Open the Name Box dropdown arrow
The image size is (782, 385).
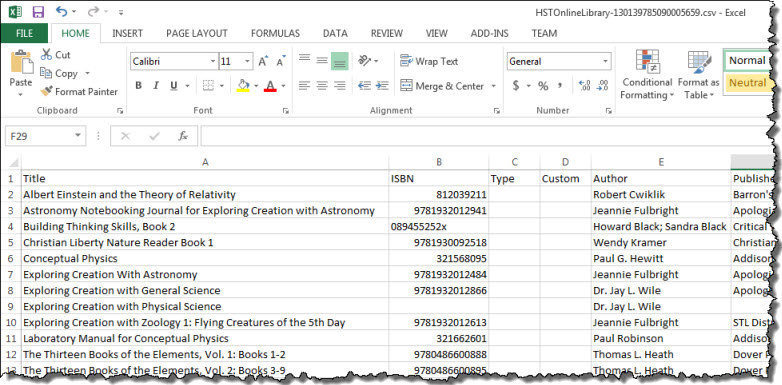point(78,136)
